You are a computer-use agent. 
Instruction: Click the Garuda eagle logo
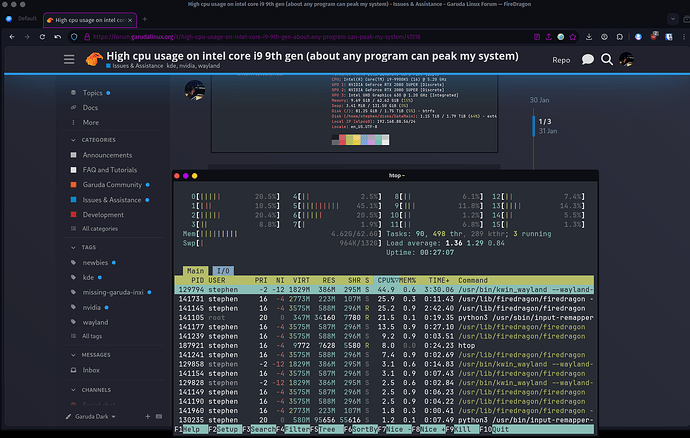94,59
